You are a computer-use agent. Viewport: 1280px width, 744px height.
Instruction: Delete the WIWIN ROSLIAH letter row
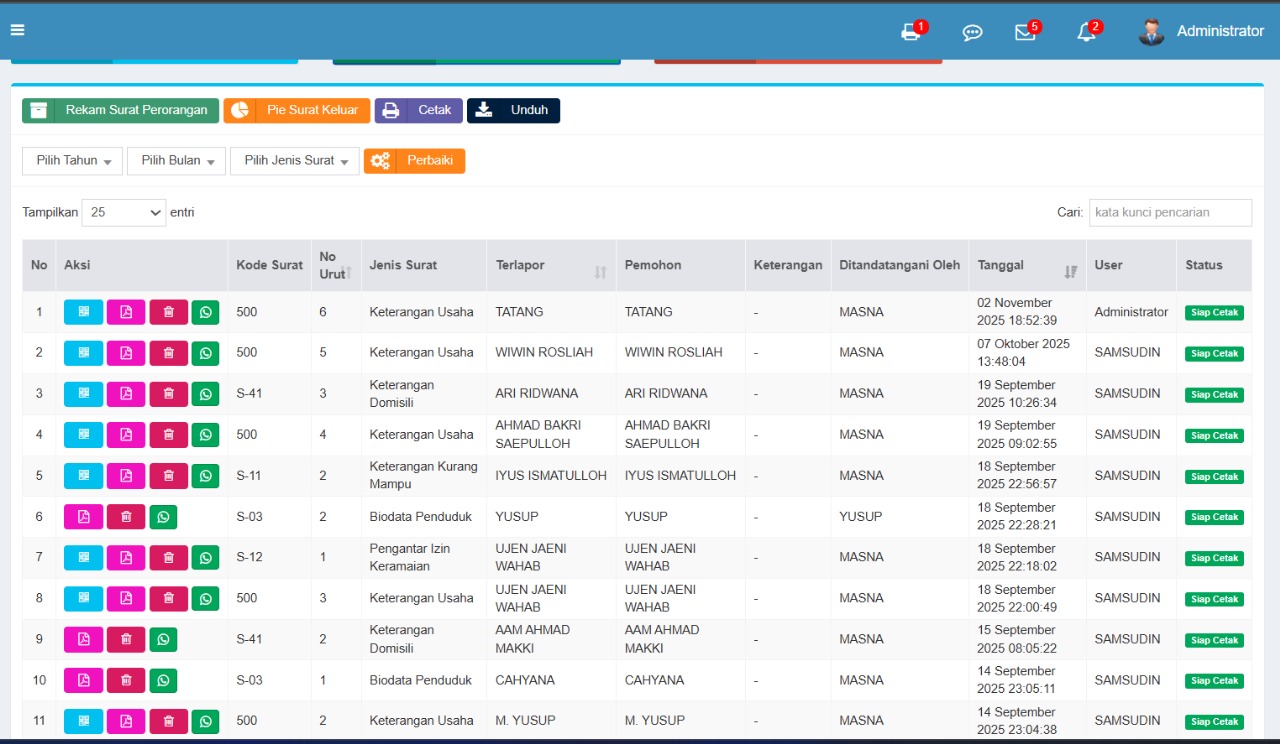click(x=168, y=353)
